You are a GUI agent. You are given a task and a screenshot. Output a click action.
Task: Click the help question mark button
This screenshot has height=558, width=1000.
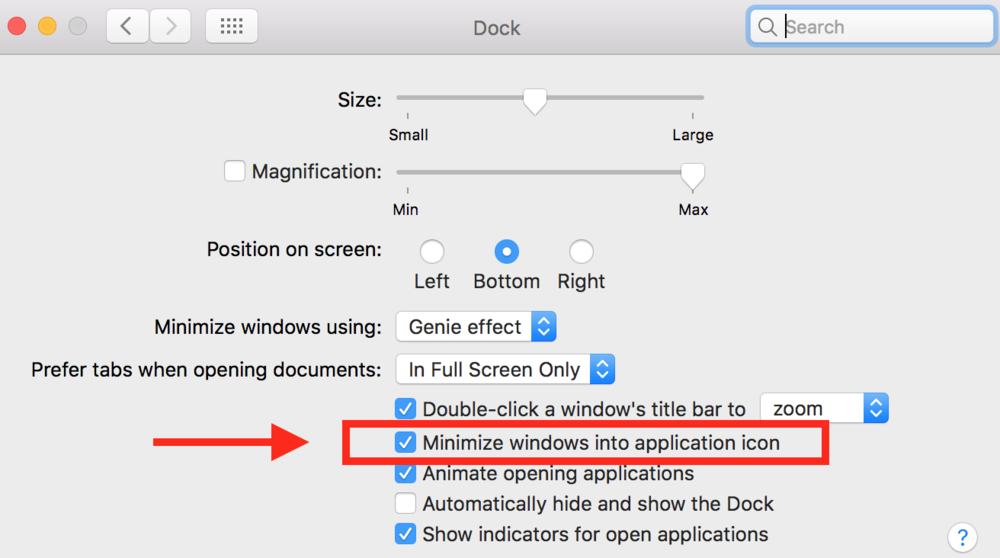[962, 536]
